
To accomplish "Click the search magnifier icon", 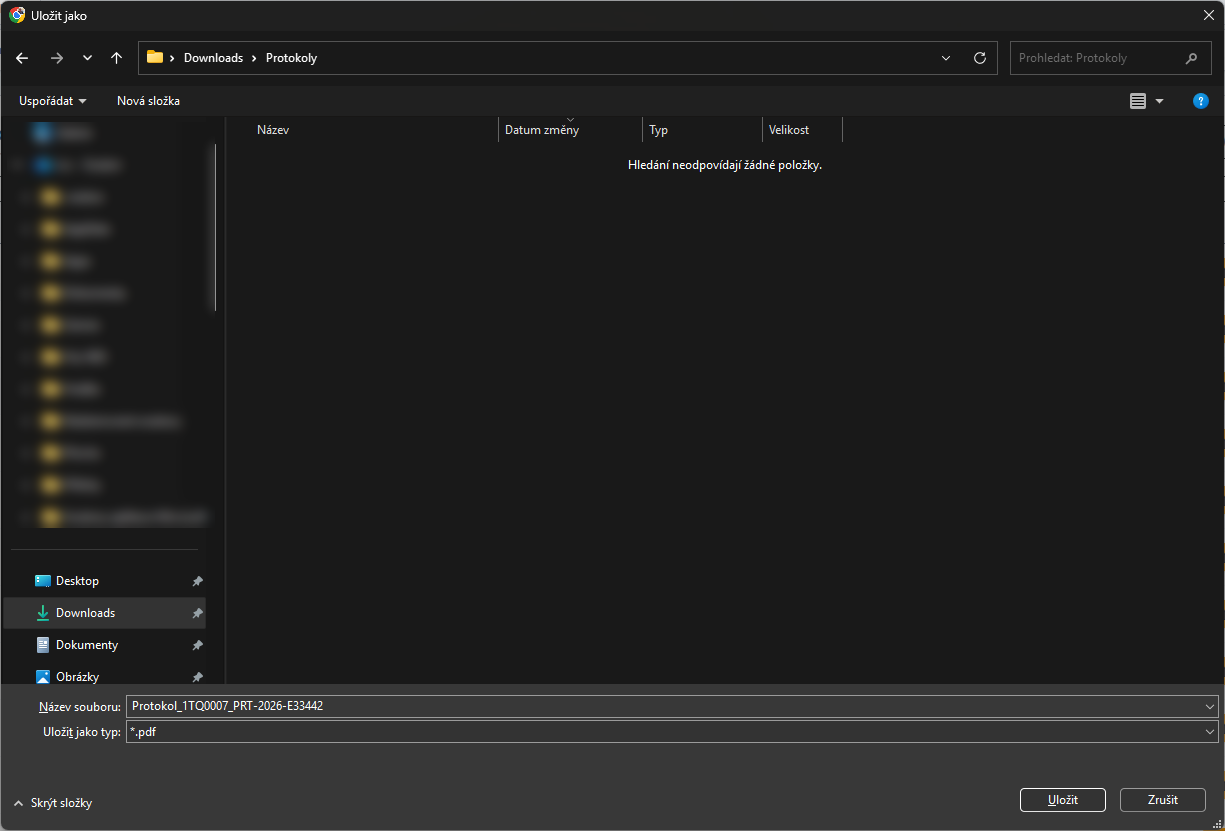I will [1191, 58].
